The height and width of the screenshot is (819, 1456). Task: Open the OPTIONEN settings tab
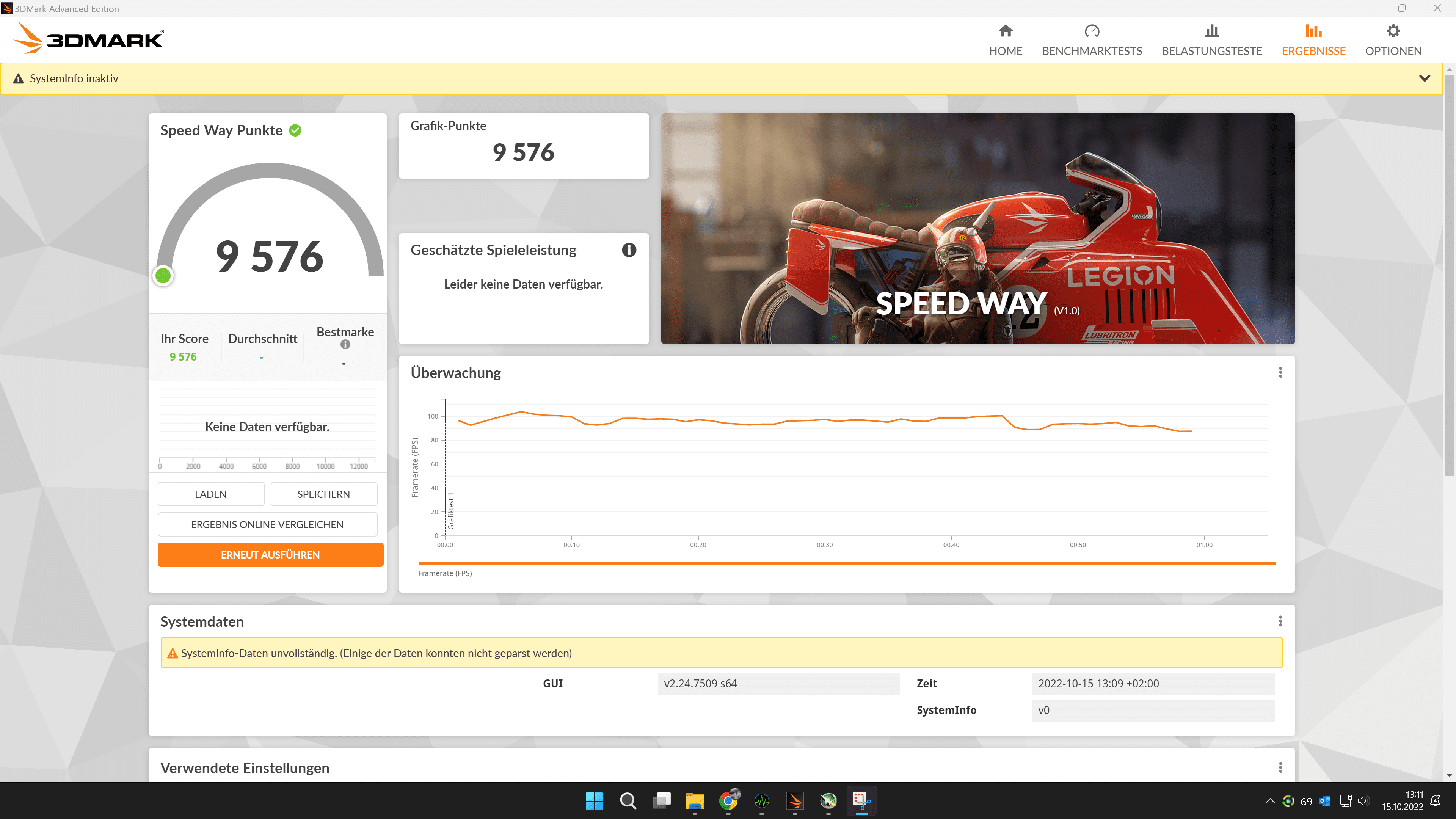pos(1393,40)
